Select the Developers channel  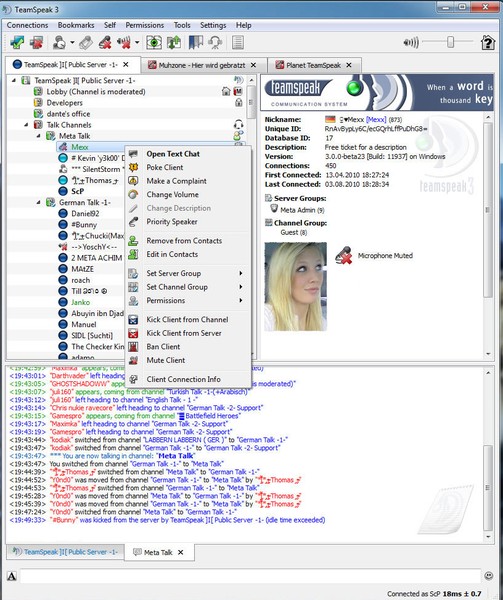click(x=64, y=103)
